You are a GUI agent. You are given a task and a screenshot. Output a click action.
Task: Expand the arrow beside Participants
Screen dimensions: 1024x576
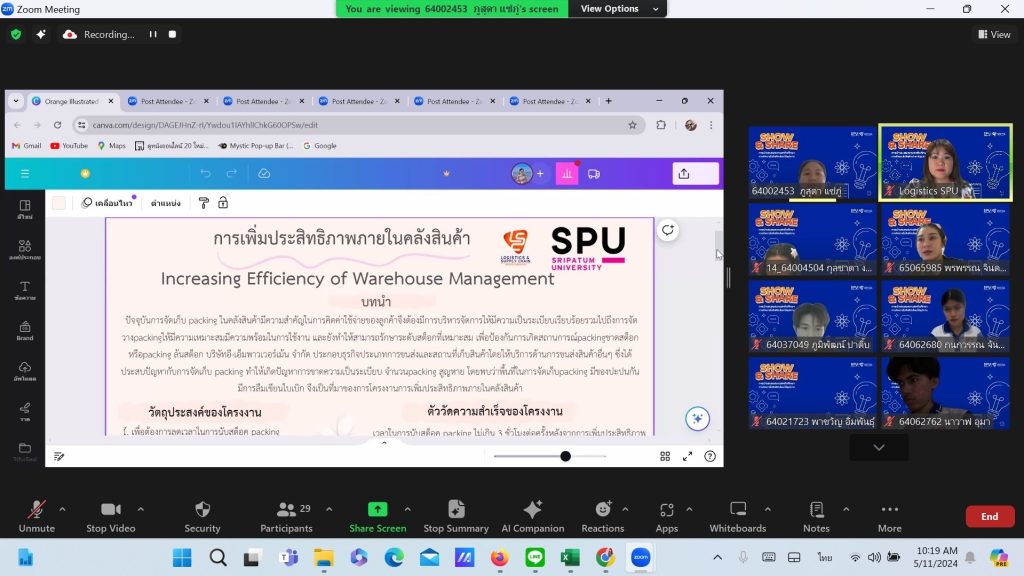328,509
